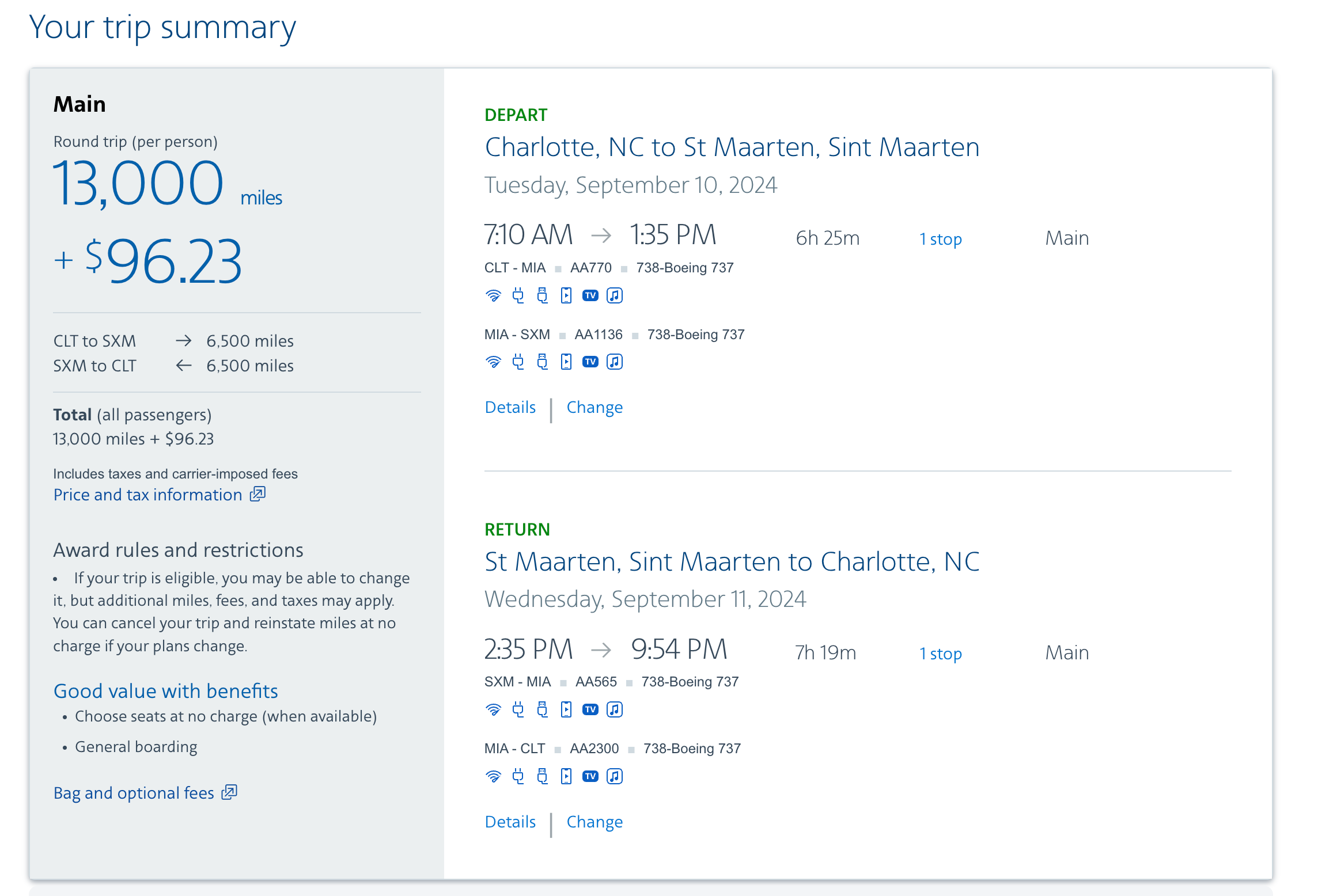Change the departing Charlotte to St Maarten flight
Image resolution: width=1333 pixels, height=896 pixels.
pos(594,408)
